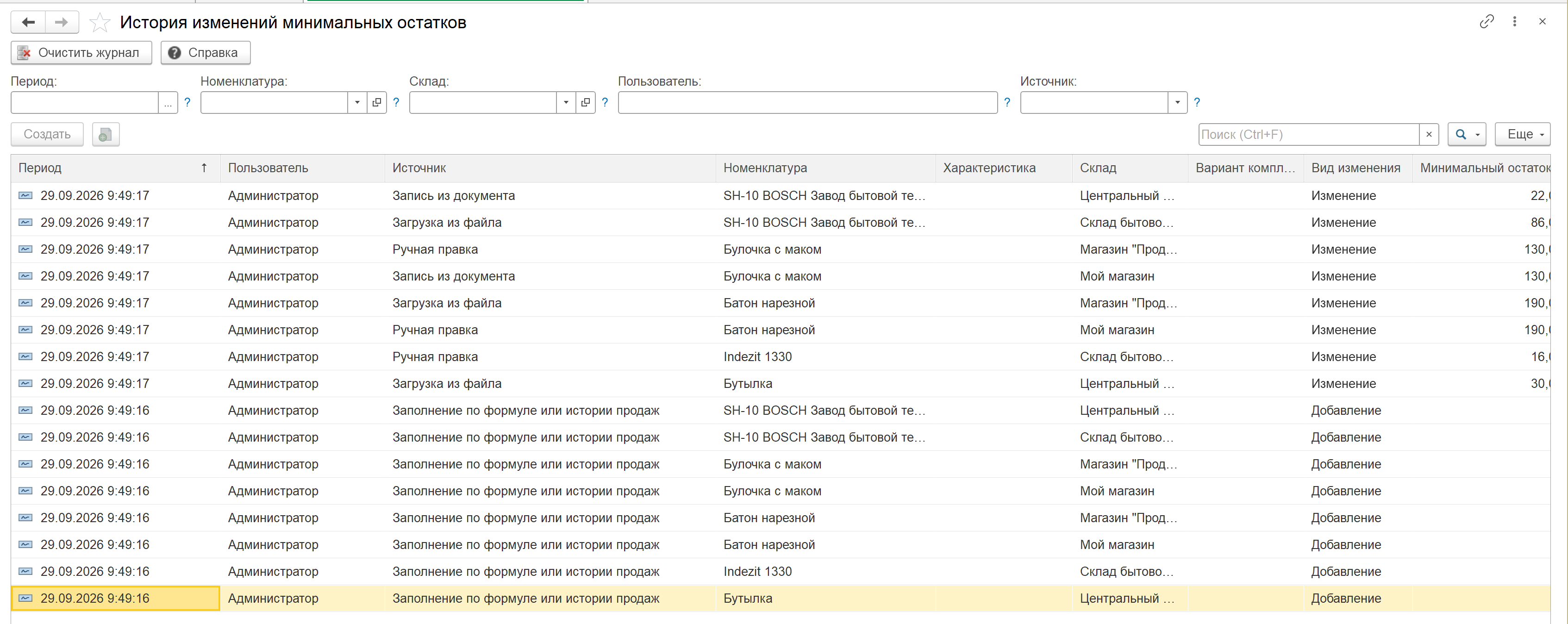Add page to favorites with star icon
This screenshot has height=624, width=1568.
99,23
